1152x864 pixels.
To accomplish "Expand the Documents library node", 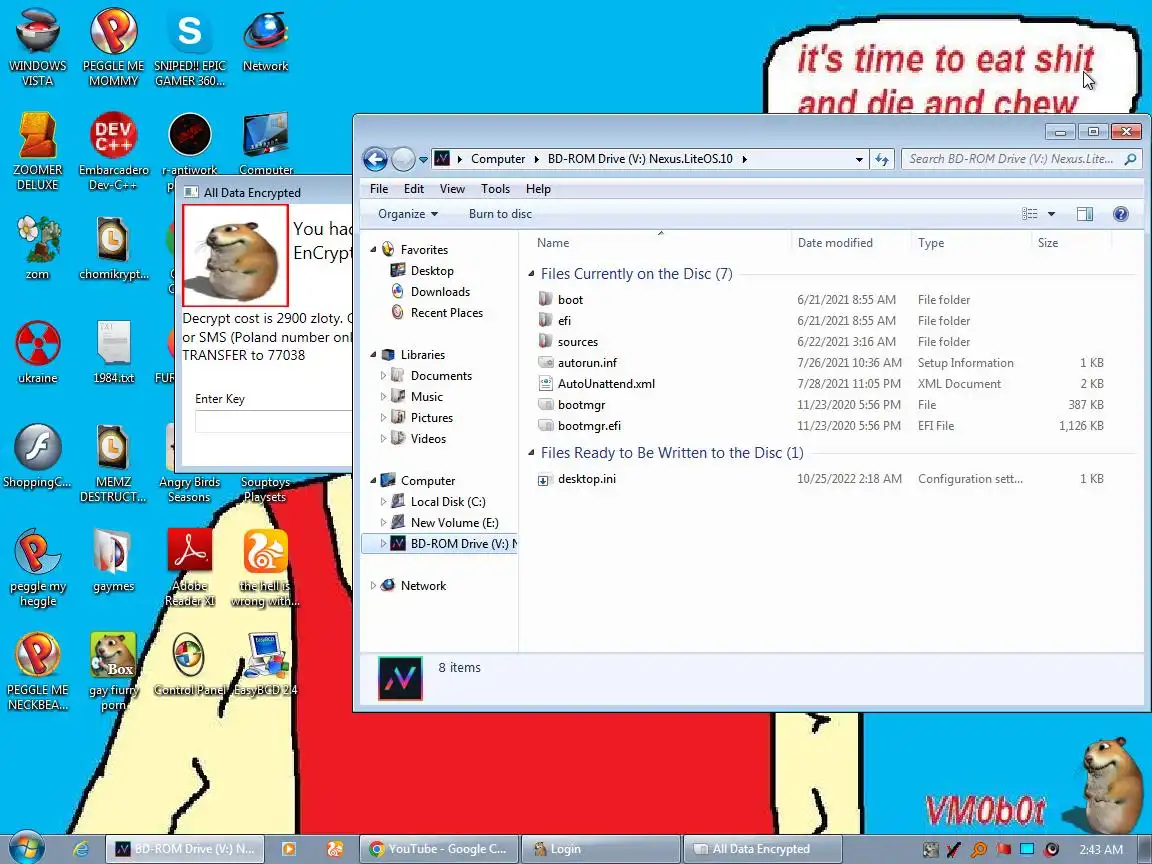I will tap(383, 375).
